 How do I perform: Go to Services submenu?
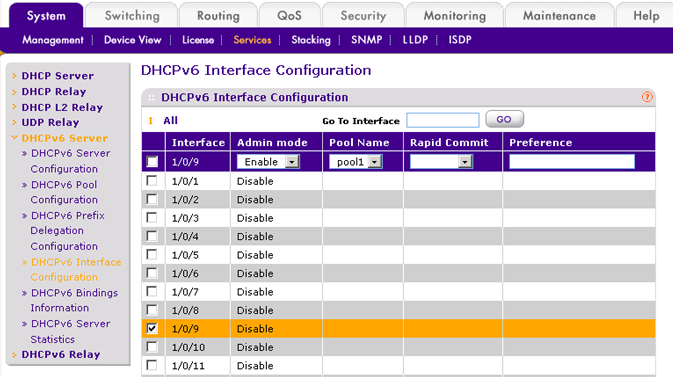click(252, 40)
